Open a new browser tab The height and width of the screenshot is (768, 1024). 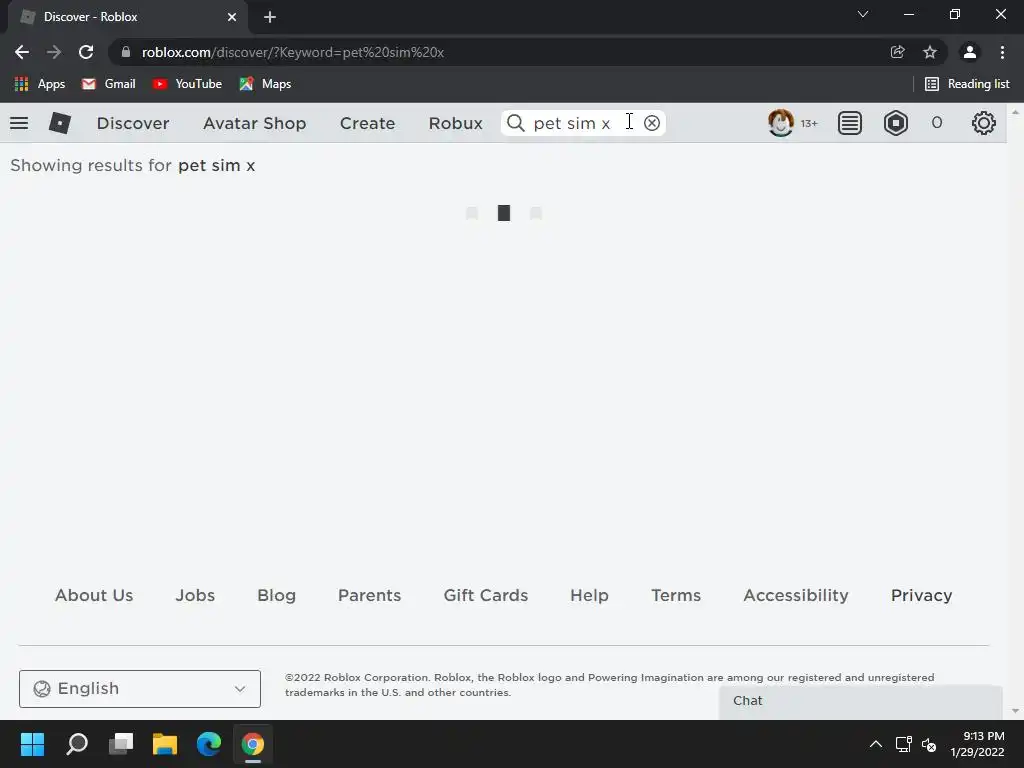270,17
